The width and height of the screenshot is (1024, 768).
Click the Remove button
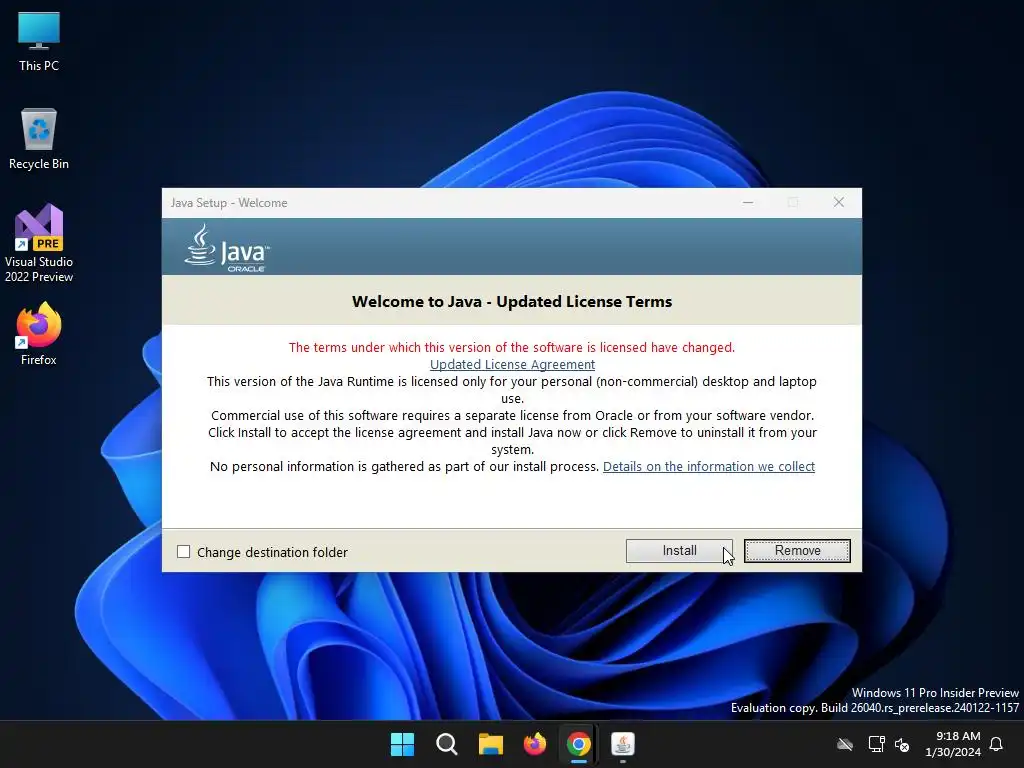pos(797,551)
